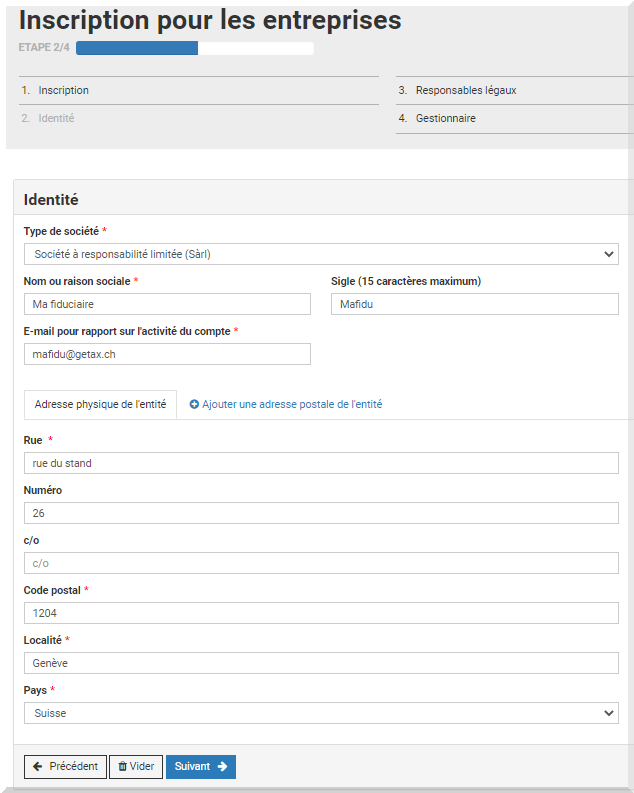
Task: Click the Localité field with Genève
Action: 321,663
